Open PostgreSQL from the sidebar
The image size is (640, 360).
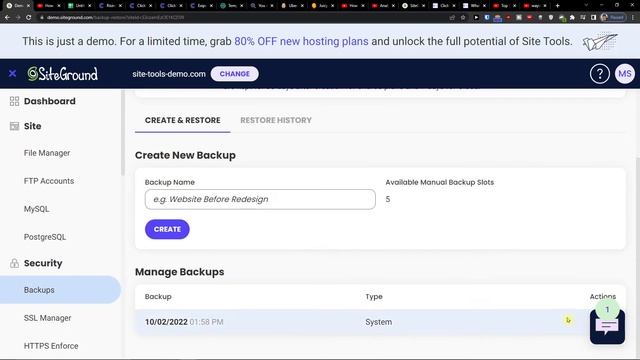click(x=45, y=237)
